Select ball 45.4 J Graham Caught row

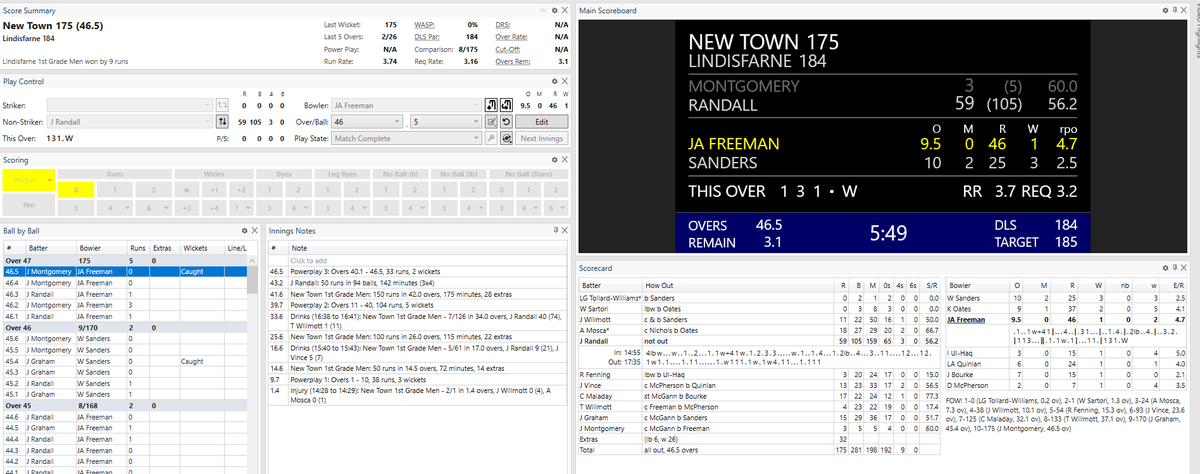point(123,361)
